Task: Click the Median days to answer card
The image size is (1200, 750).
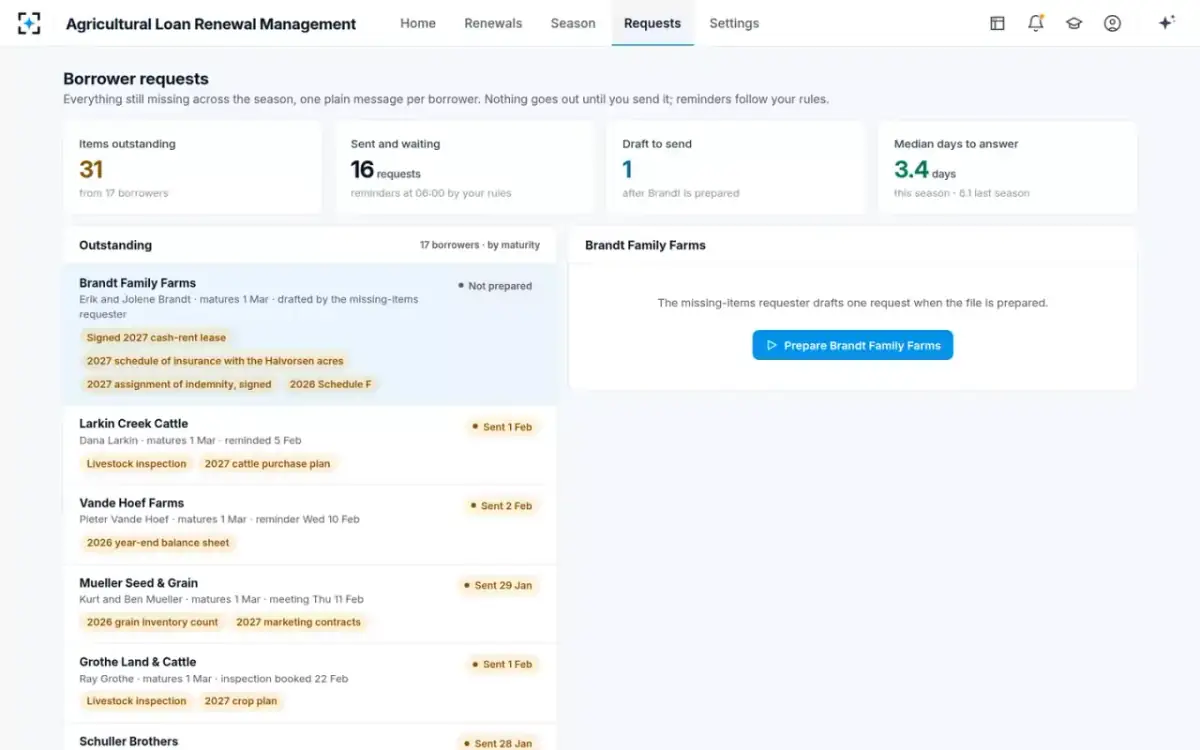Action: (1008, 168)
